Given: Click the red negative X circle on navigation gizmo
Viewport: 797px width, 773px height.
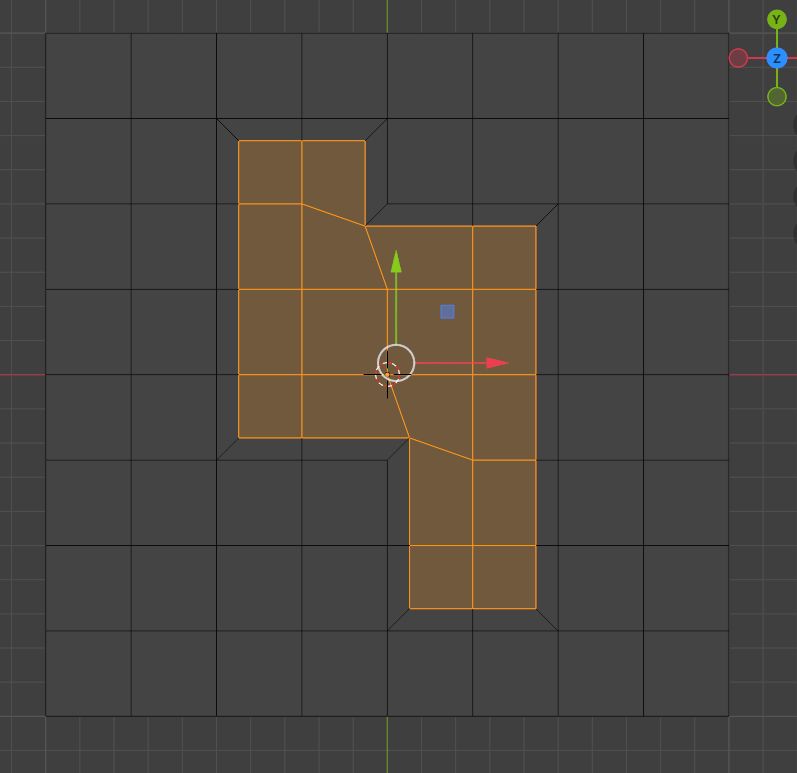Looking at the screenshot, I should 738,58.
